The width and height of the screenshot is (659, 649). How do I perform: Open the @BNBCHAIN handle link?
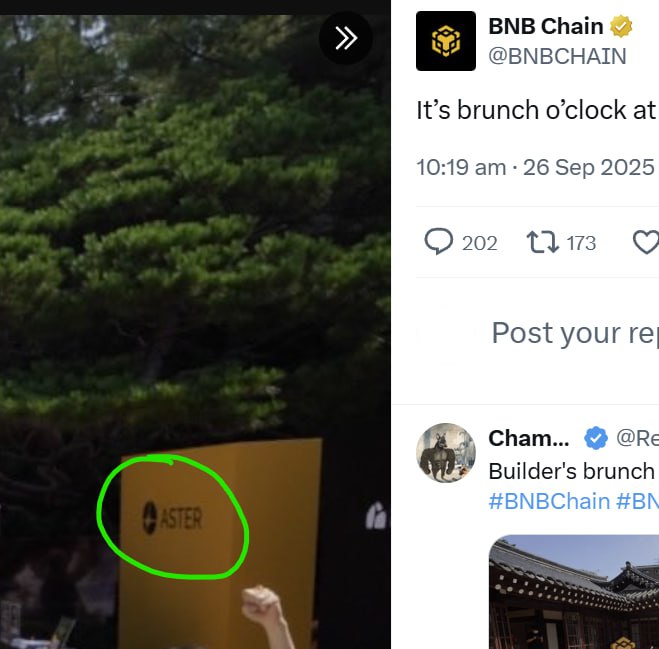[557, 56]
